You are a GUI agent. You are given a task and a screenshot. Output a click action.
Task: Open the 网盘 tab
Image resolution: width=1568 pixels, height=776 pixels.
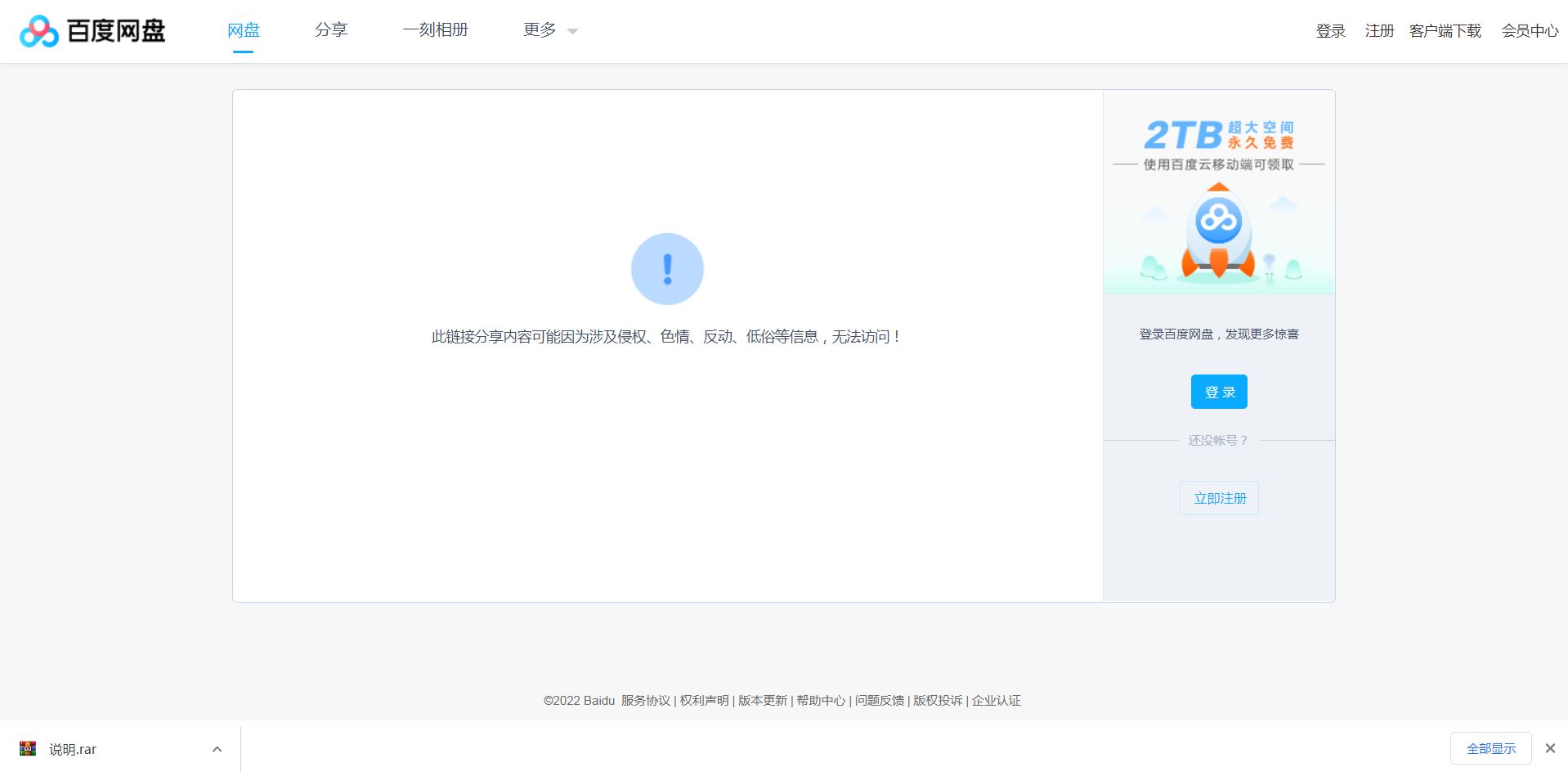click(243, 30)
